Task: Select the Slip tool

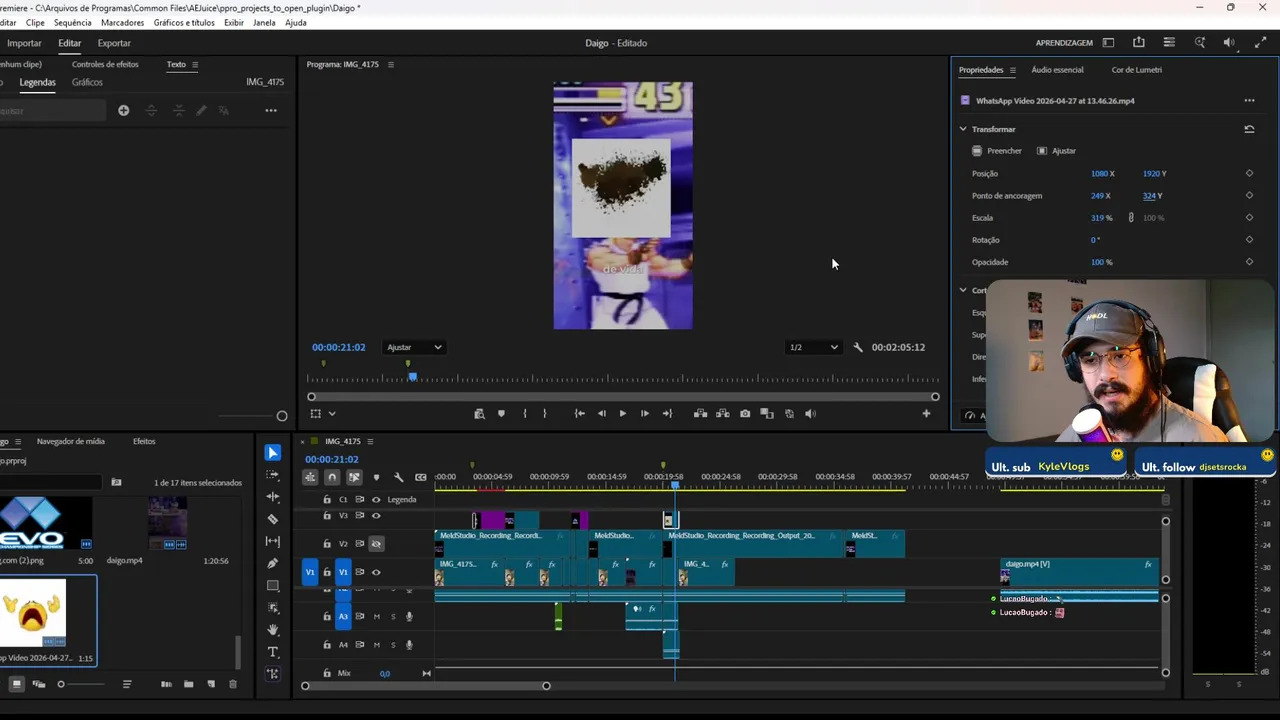Action: [x=273, y=541]
